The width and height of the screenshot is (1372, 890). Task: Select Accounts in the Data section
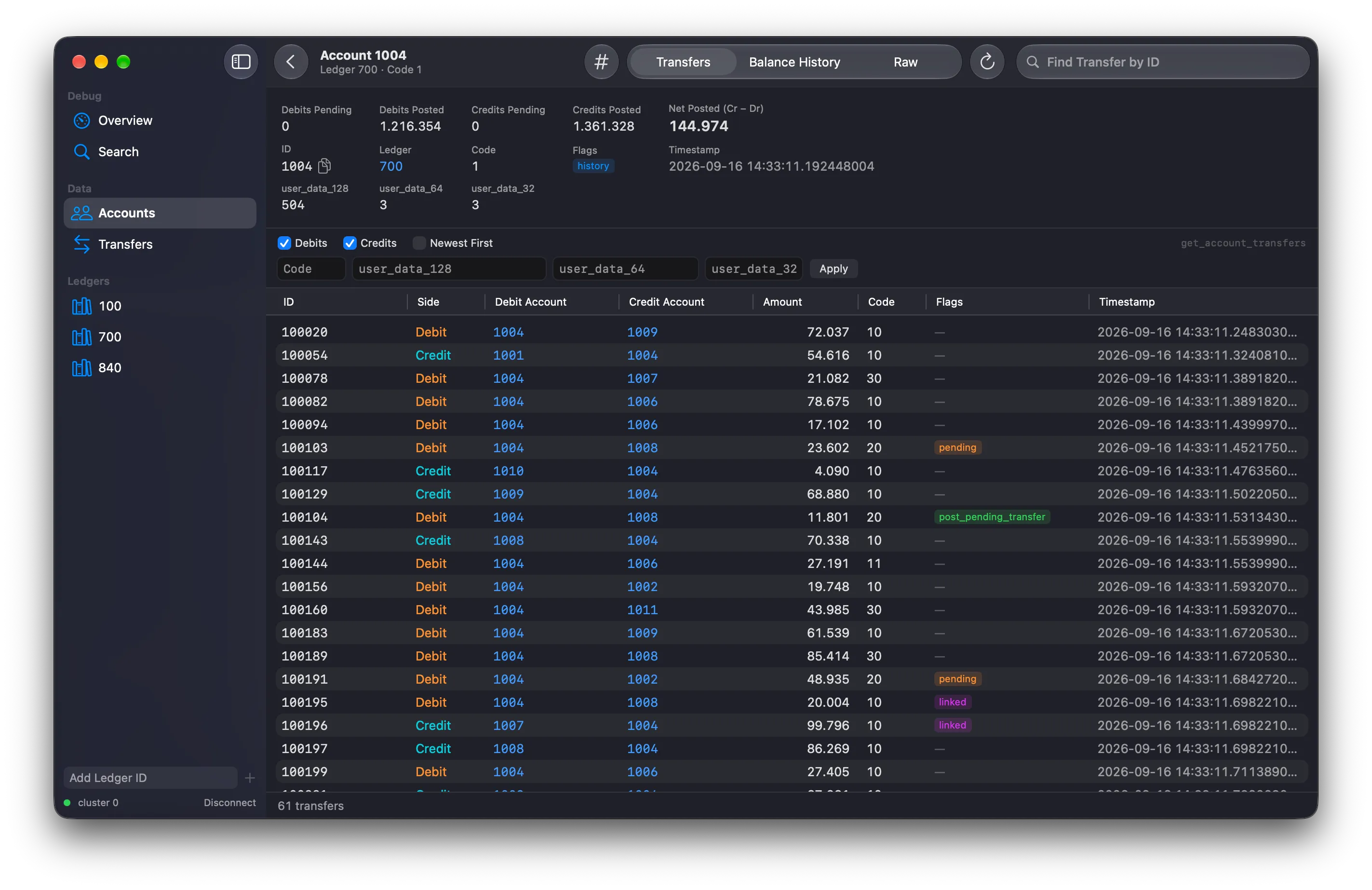[x=160, y=213]
